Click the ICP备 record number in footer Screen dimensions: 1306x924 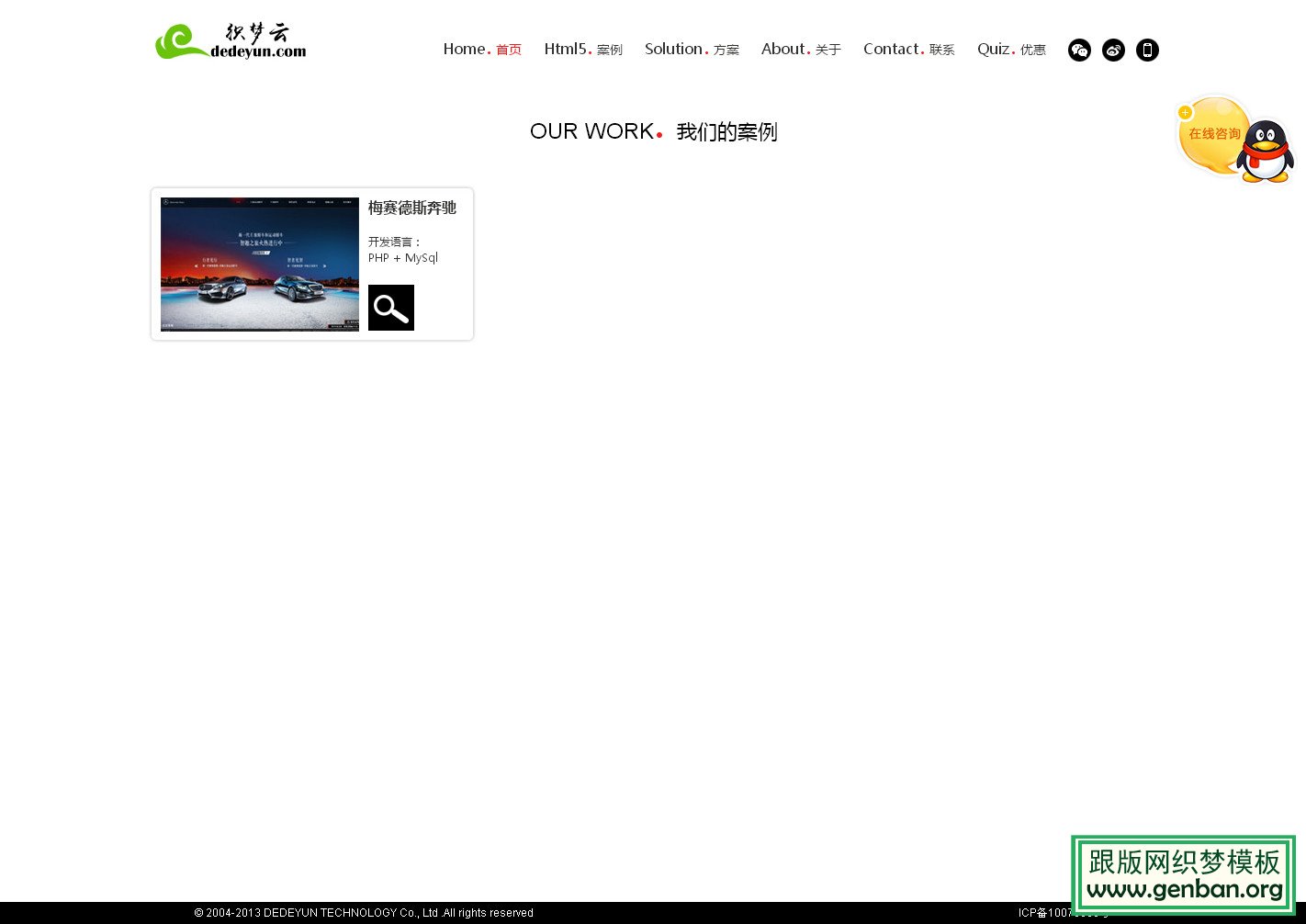point(1043,913)
